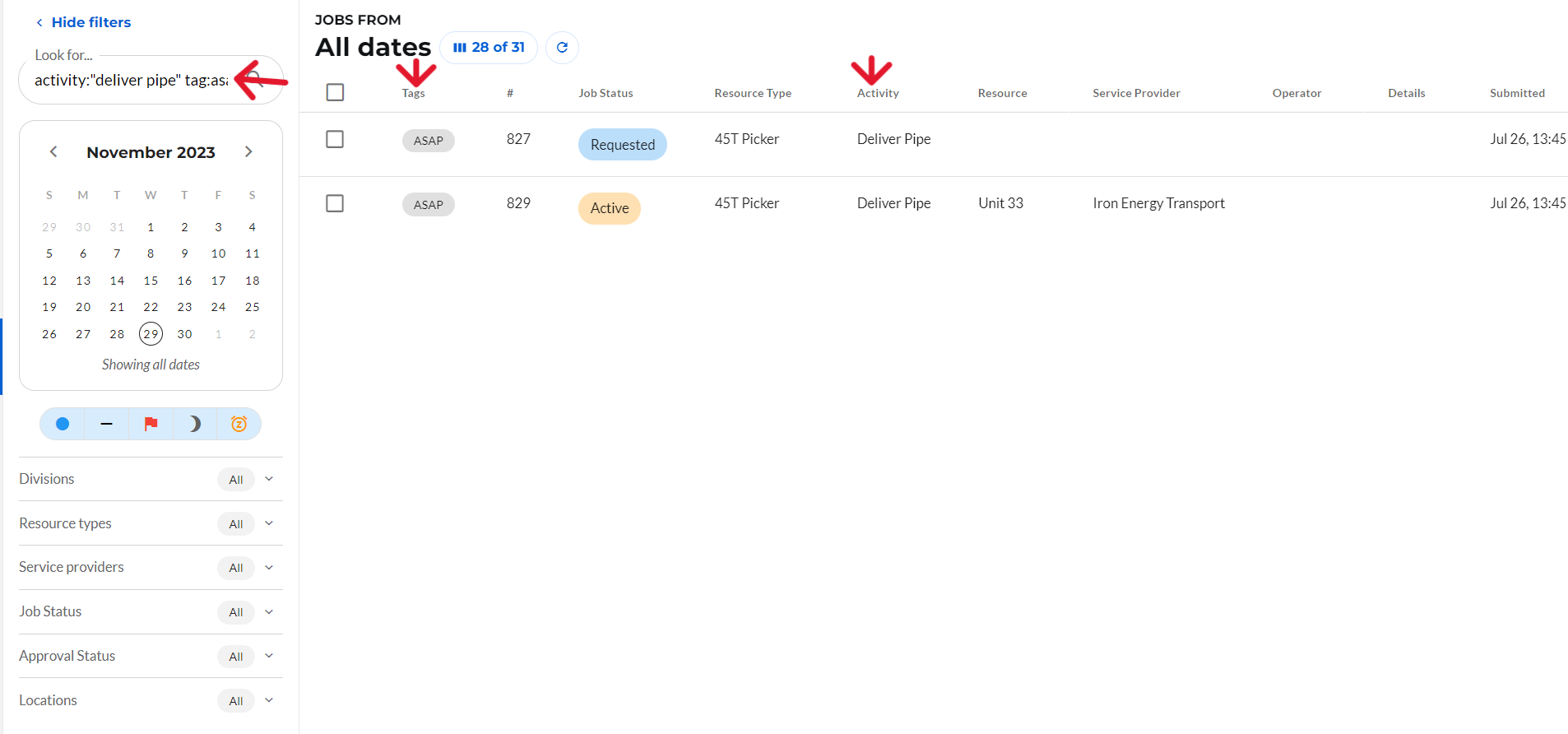Sort by Activity column header
This screenshot has width=1568, height=734.
click(x=878, y=93)
